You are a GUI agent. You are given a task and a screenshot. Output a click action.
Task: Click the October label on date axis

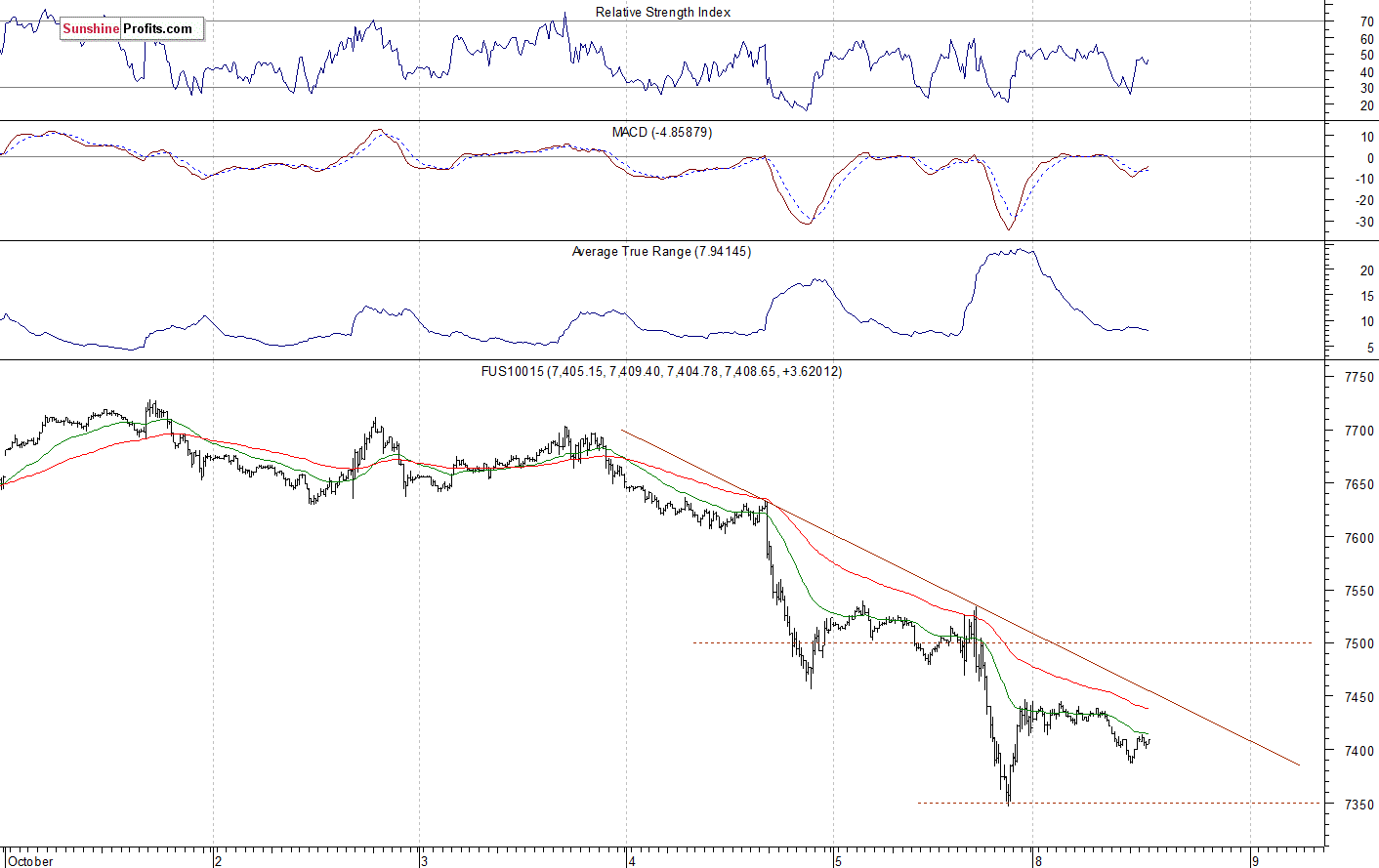point(30,861)
